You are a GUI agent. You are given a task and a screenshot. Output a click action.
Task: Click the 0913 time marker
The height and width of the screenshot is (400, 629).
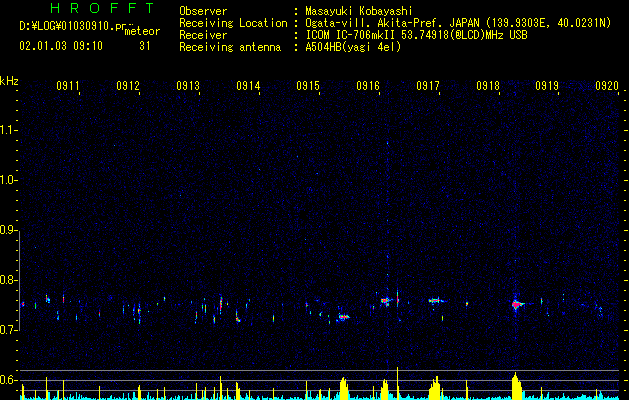[x=188, y=85]
